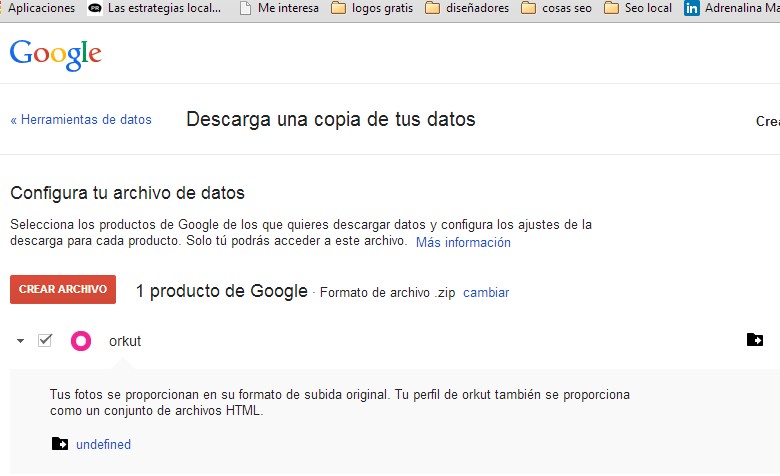Click the 'Configura tu archivo de datos' heading
Screen dimensions: 780x476
[127, 192]
